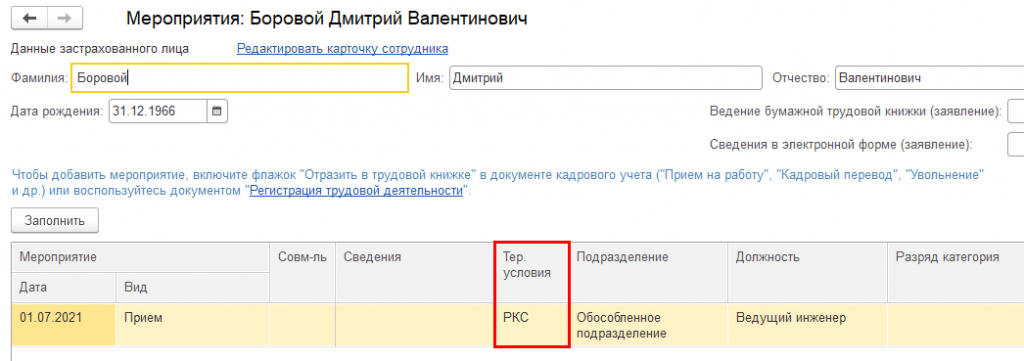Select the Обособленное подразделение cell
Screen dimensions: 1024x361
coord(648,324)
